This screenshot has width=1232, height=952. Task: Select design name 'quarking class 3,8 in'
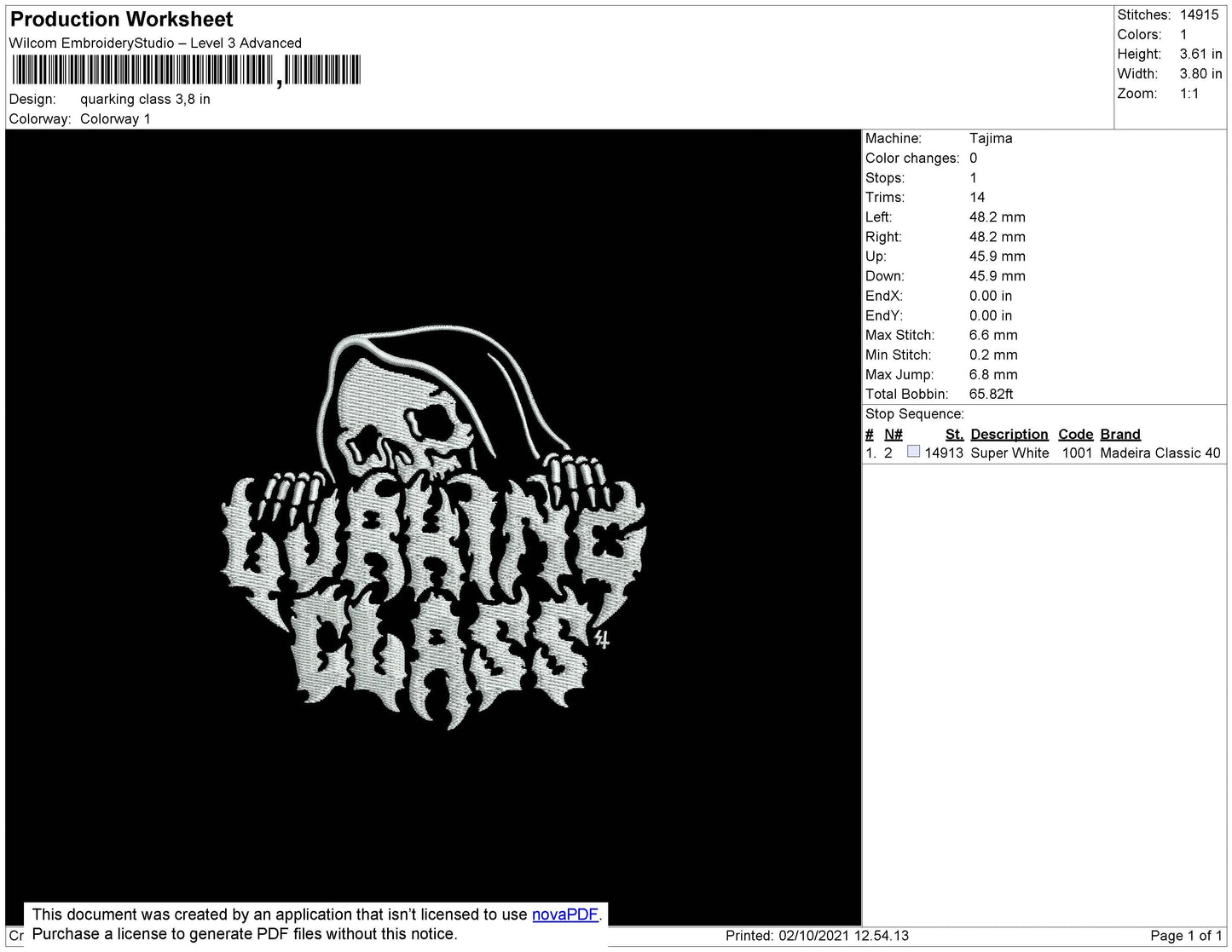click(145, 99)
